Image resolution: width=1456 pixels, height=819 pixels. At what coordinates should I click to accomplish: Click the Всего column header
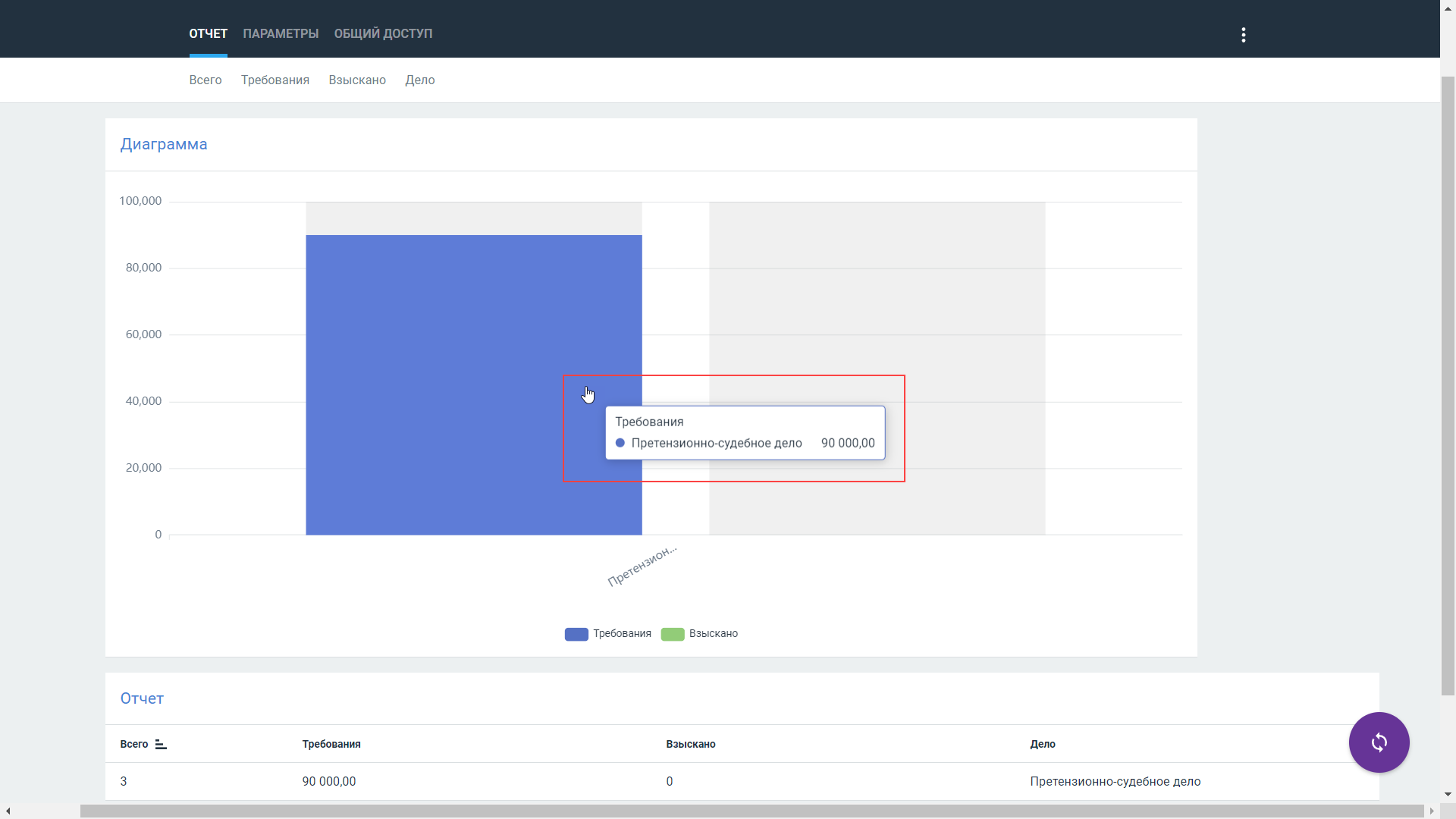134,744
